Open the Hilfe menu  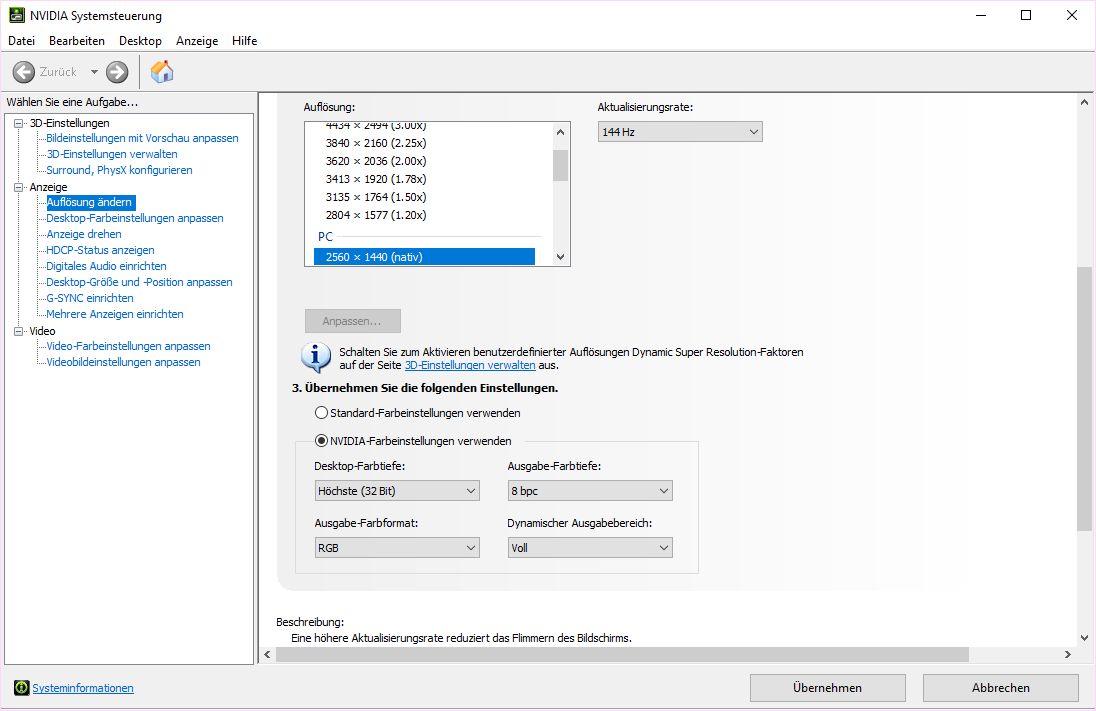coord(245,41)
